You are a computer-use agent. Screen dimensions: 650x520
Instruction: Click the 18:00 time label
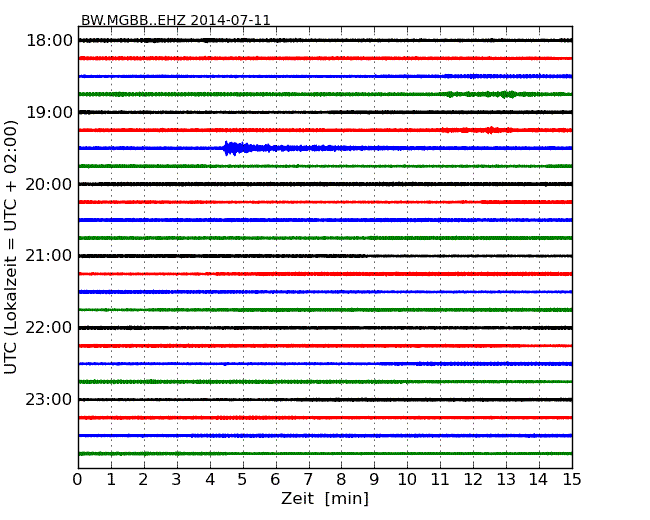49,41
